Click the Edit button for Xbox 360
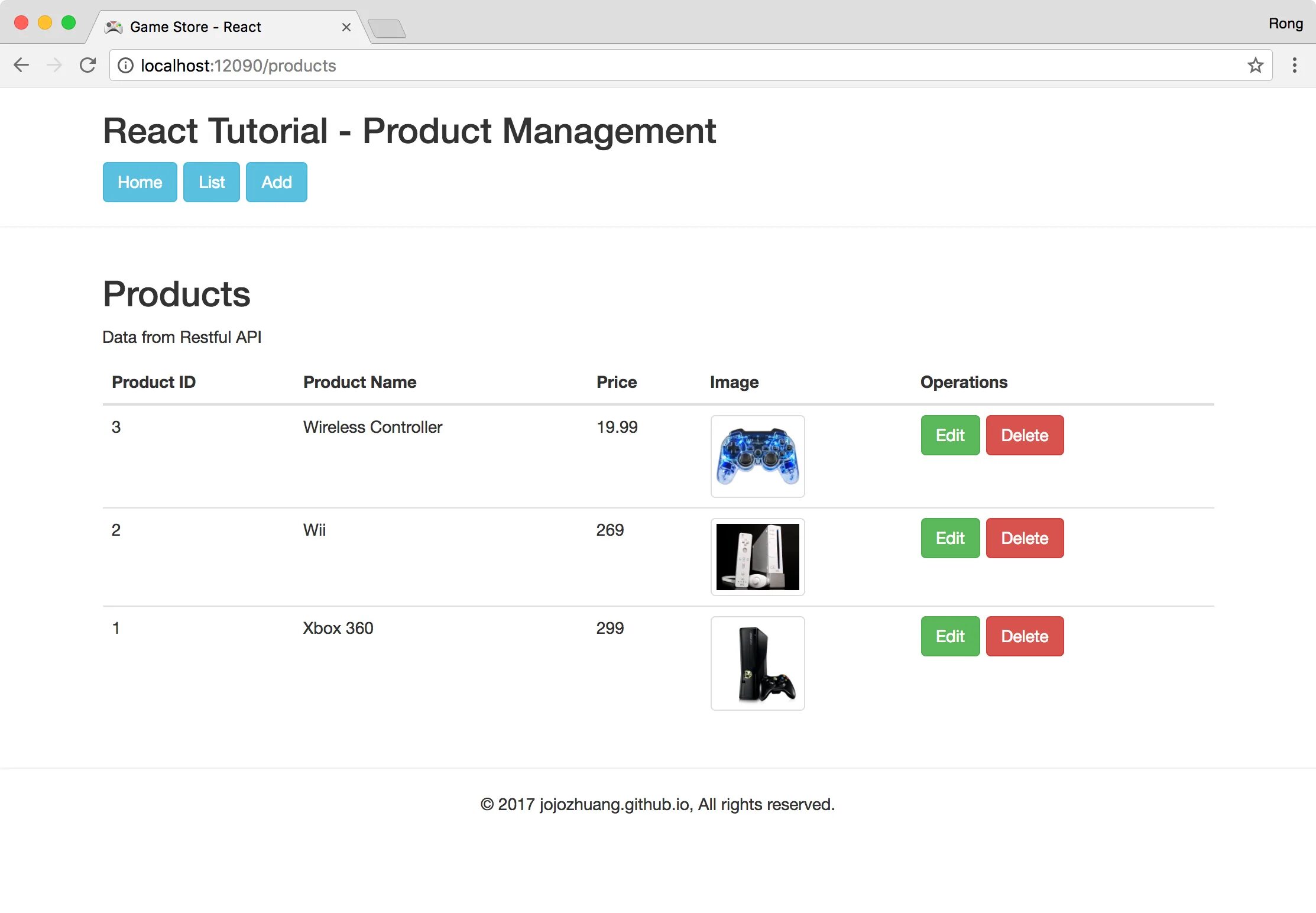The width and height of the screenshot is (1316, 913). 948,636
